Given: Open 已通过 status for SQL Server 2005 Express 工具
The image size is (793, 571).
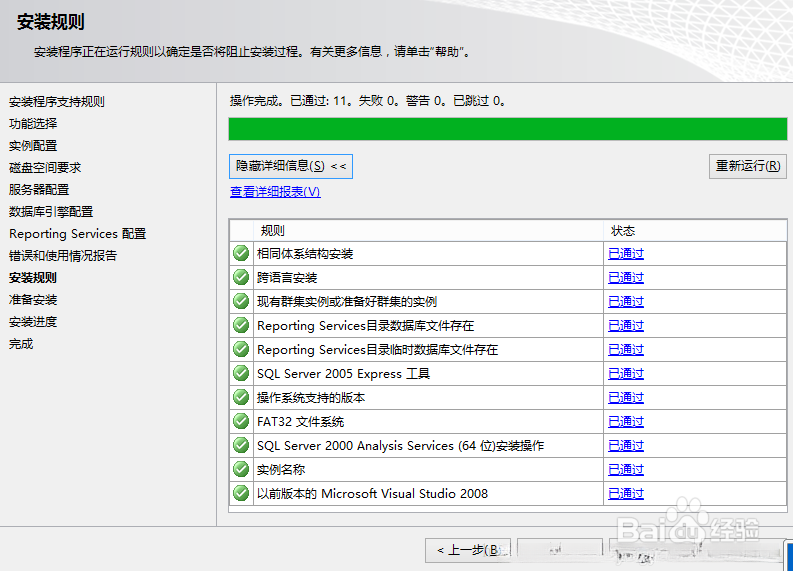Looking at the screenshot, I should [626, 373].
